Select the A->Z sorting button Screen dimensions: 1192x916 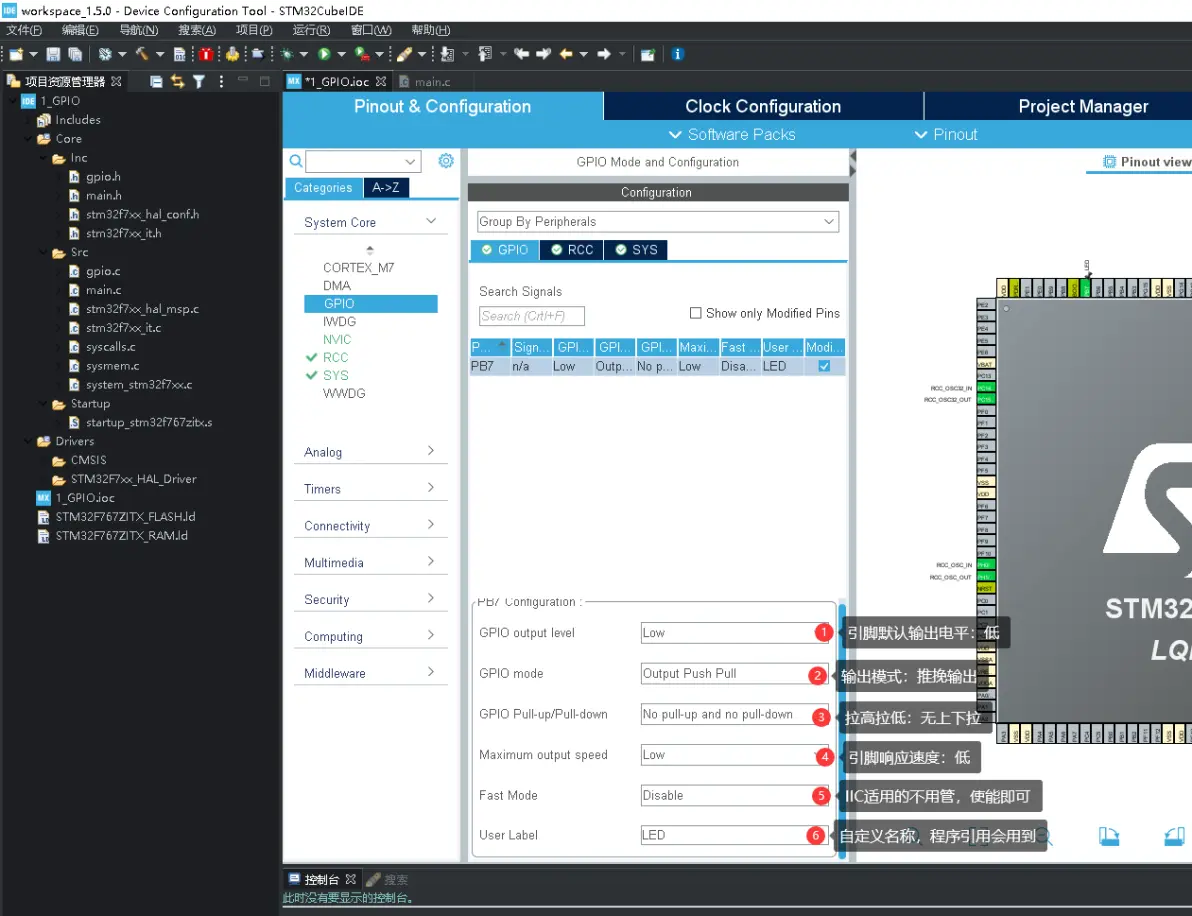click(x=385, y=188)
